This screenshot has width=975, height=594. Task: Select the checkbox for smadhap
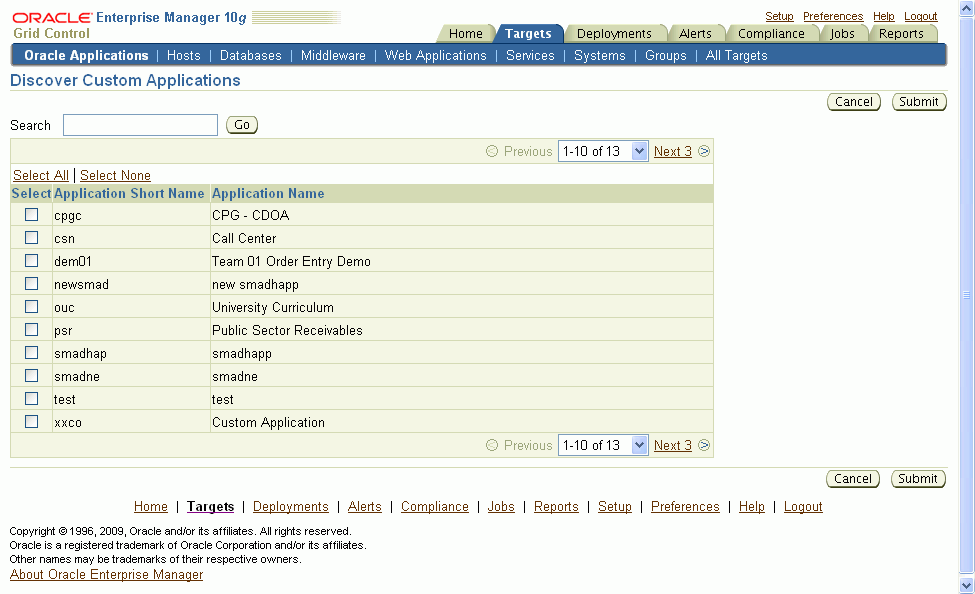[x=31, y=352]
